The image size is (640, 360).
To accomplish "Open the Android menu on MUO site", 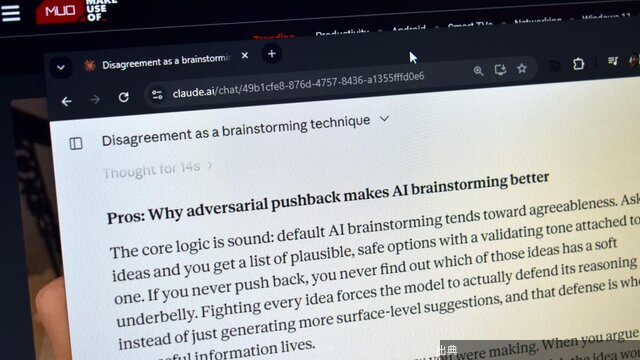I will click(409, 28).
